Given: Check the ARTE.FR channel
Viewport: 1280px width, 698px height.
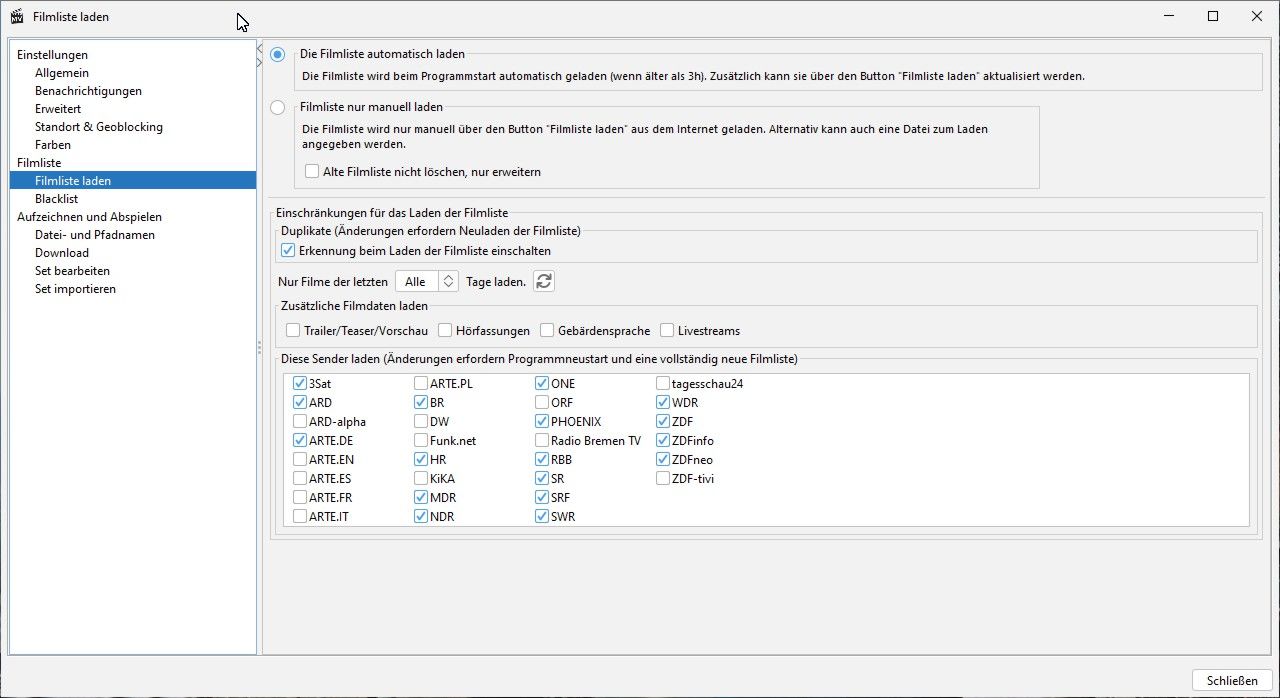Looking at the screenshot, I should pyautogui.click(x=300, y=497).
